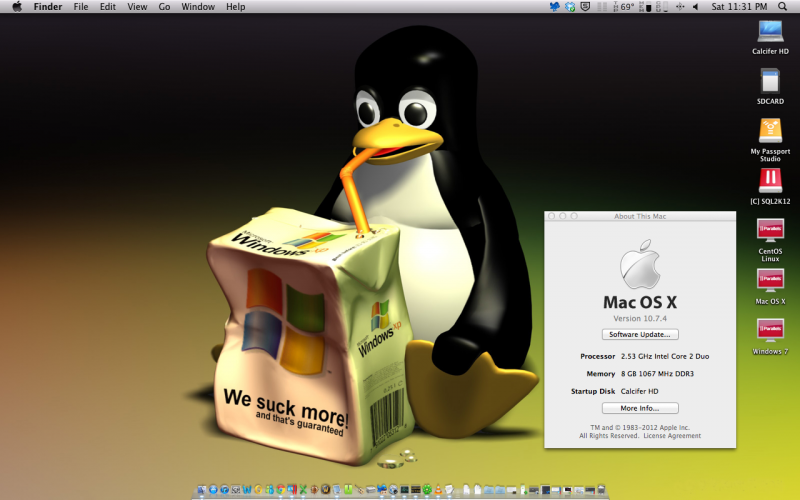Image resolution: width=800 pixels, height=500 pixels.
Task: Click the Finder icon in the Dock
Action: click(x=202, y=490)
